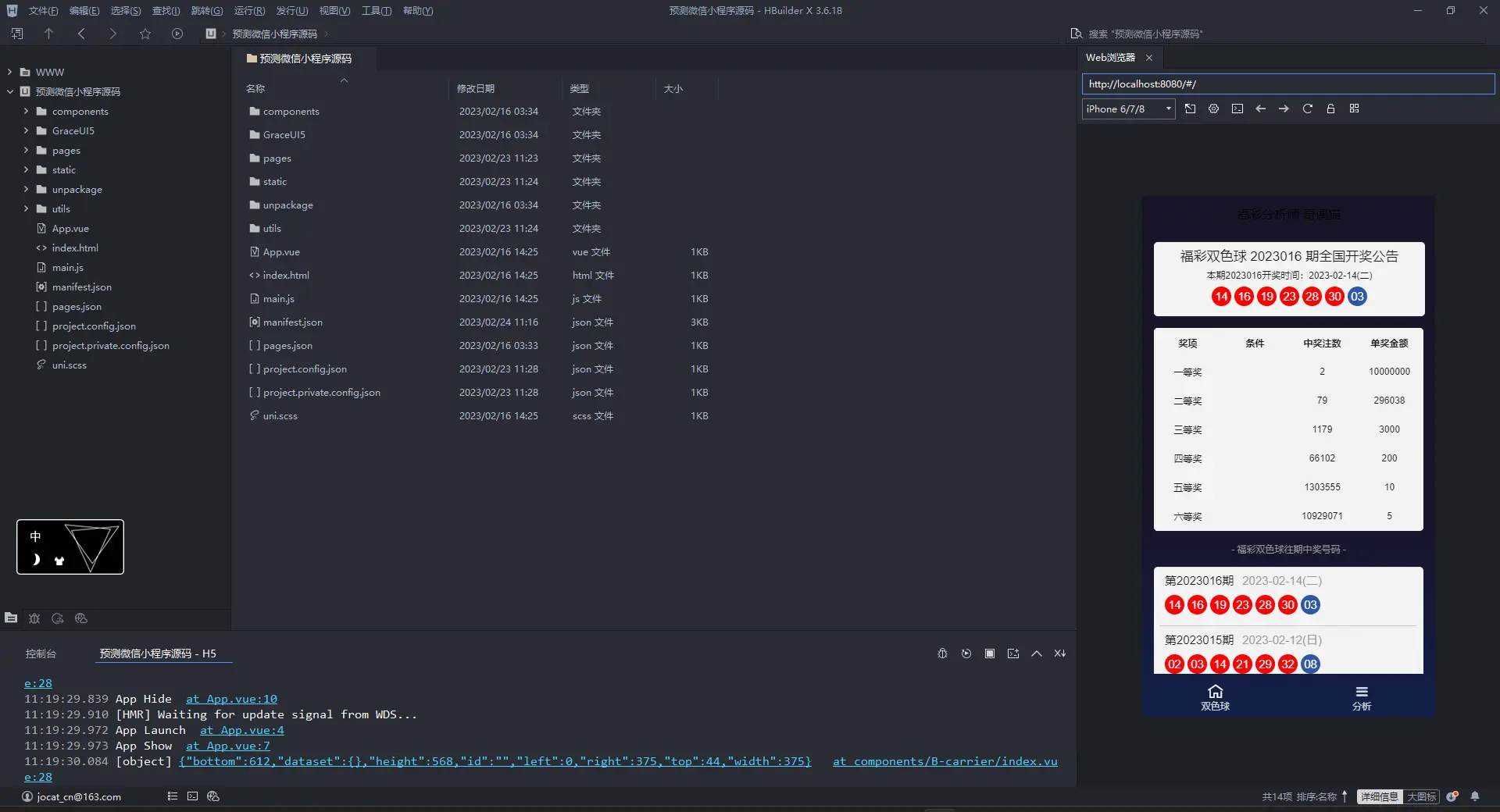Click the up arrow icon in top toolbar
The width and height of the screenshot is (1500, 812).
48,34
